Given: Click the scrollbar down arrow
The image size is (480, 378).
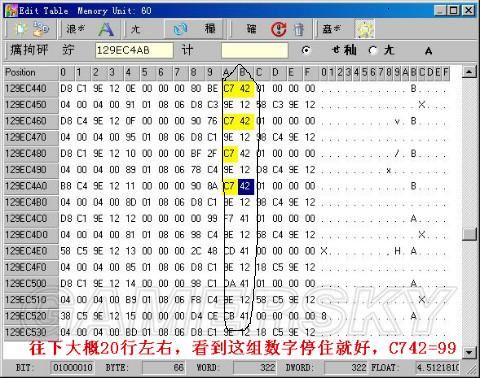Looking at the screenshot, I should pos(470,352).
